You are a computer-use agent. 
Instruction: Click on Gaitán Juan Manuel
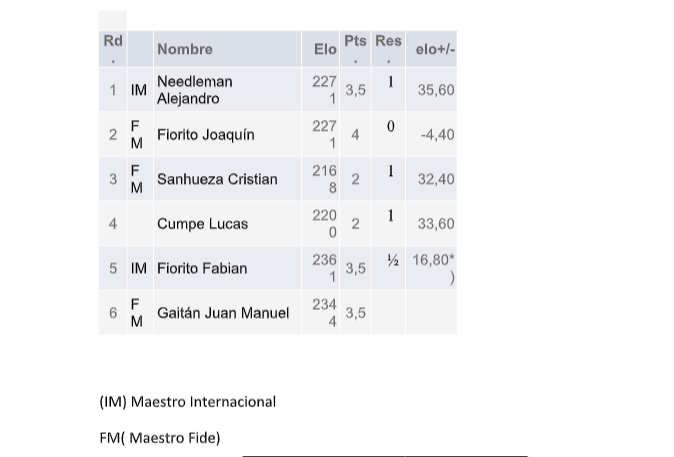[x=223, y=313]
